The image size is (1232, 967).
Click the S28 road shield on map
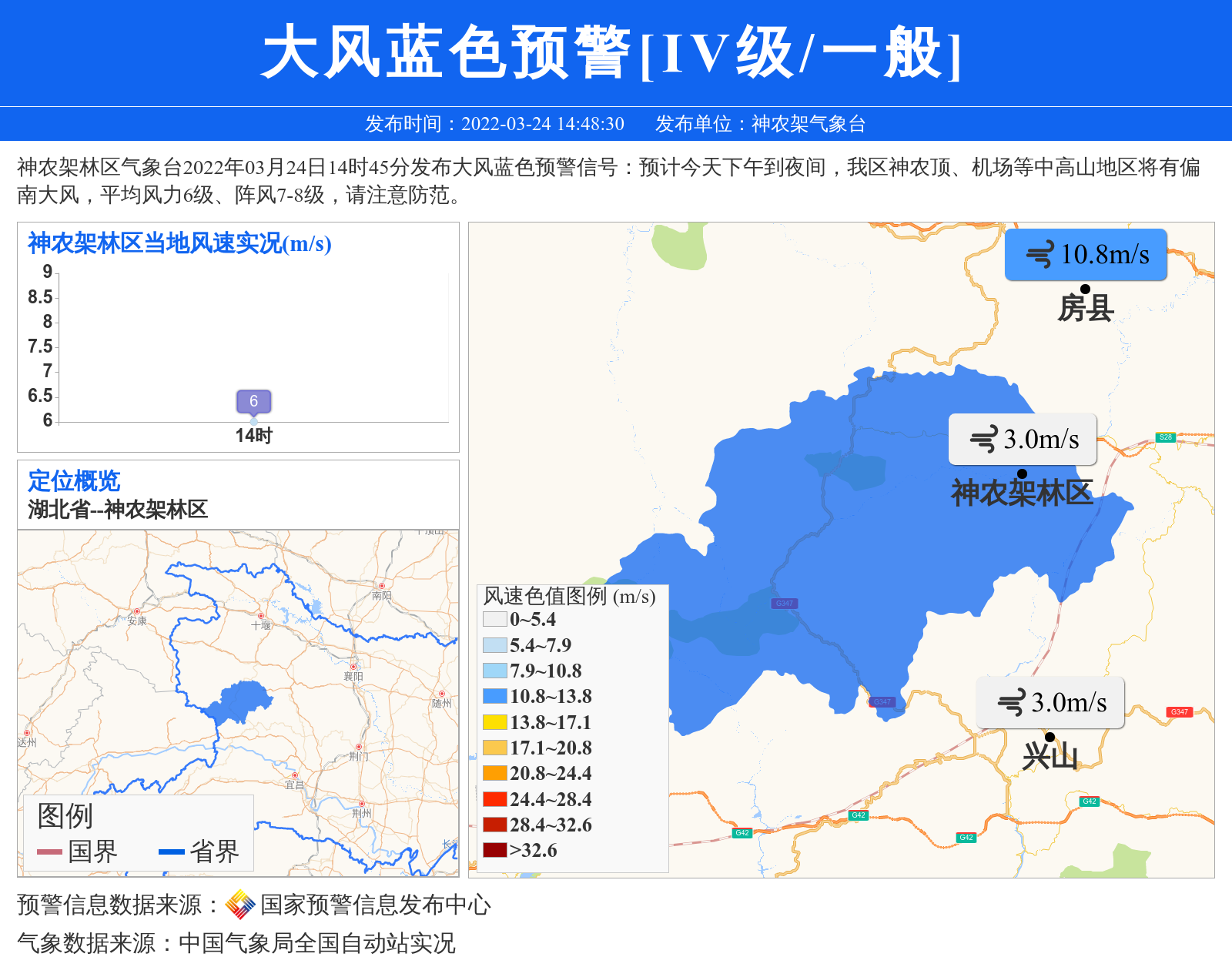click(1166, 437)
